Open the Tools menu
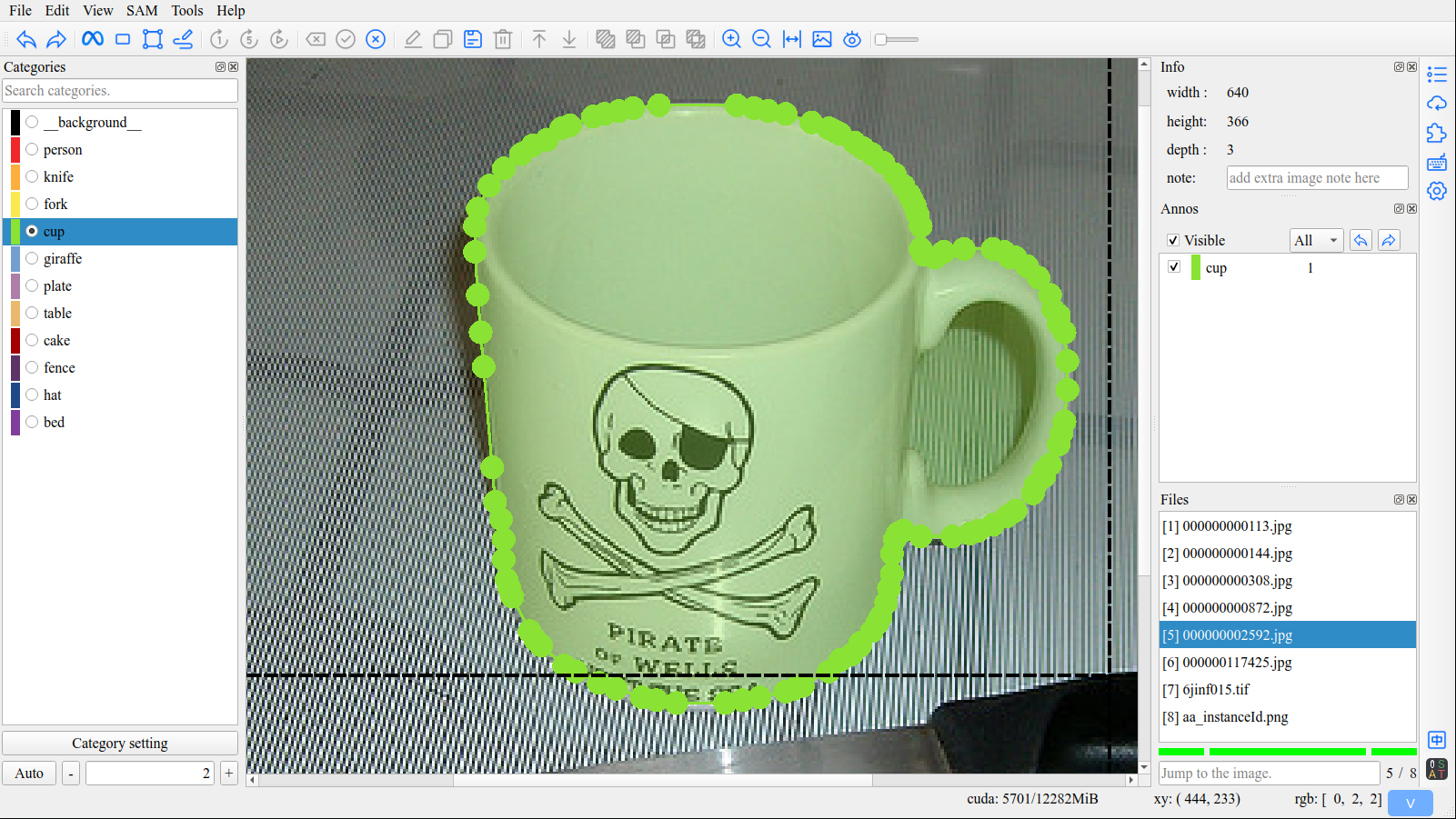 point(187,10)
